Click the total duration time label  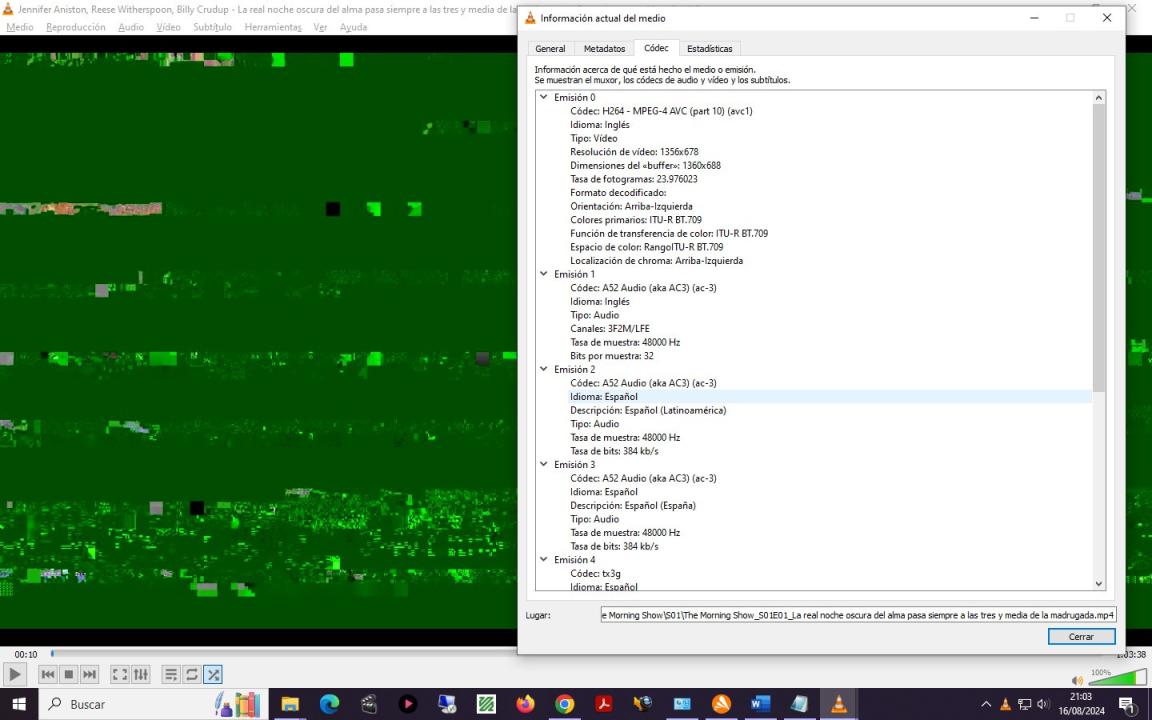1131,654
